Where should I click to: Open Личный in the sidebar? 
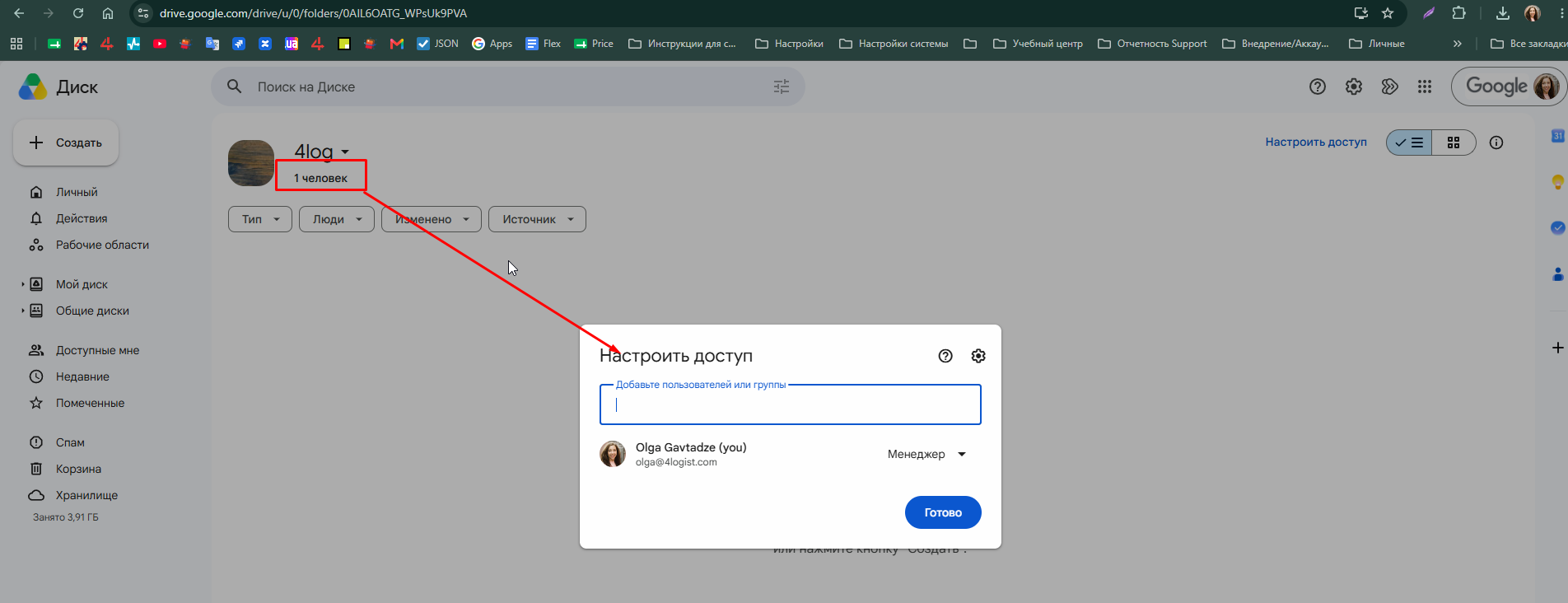point(77,192)
